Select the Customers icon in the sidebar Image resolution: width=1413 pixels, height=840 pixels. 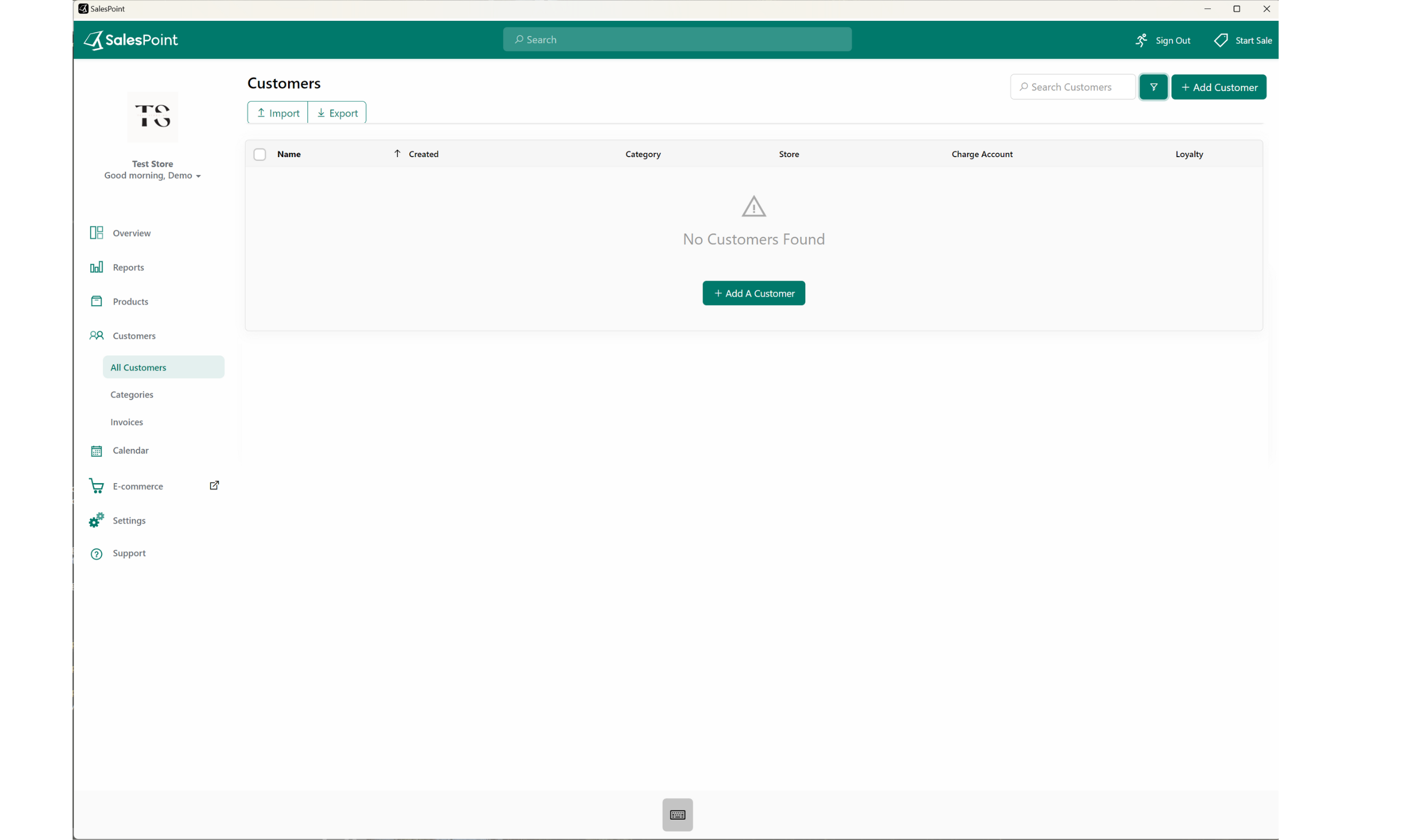[96, 336]
